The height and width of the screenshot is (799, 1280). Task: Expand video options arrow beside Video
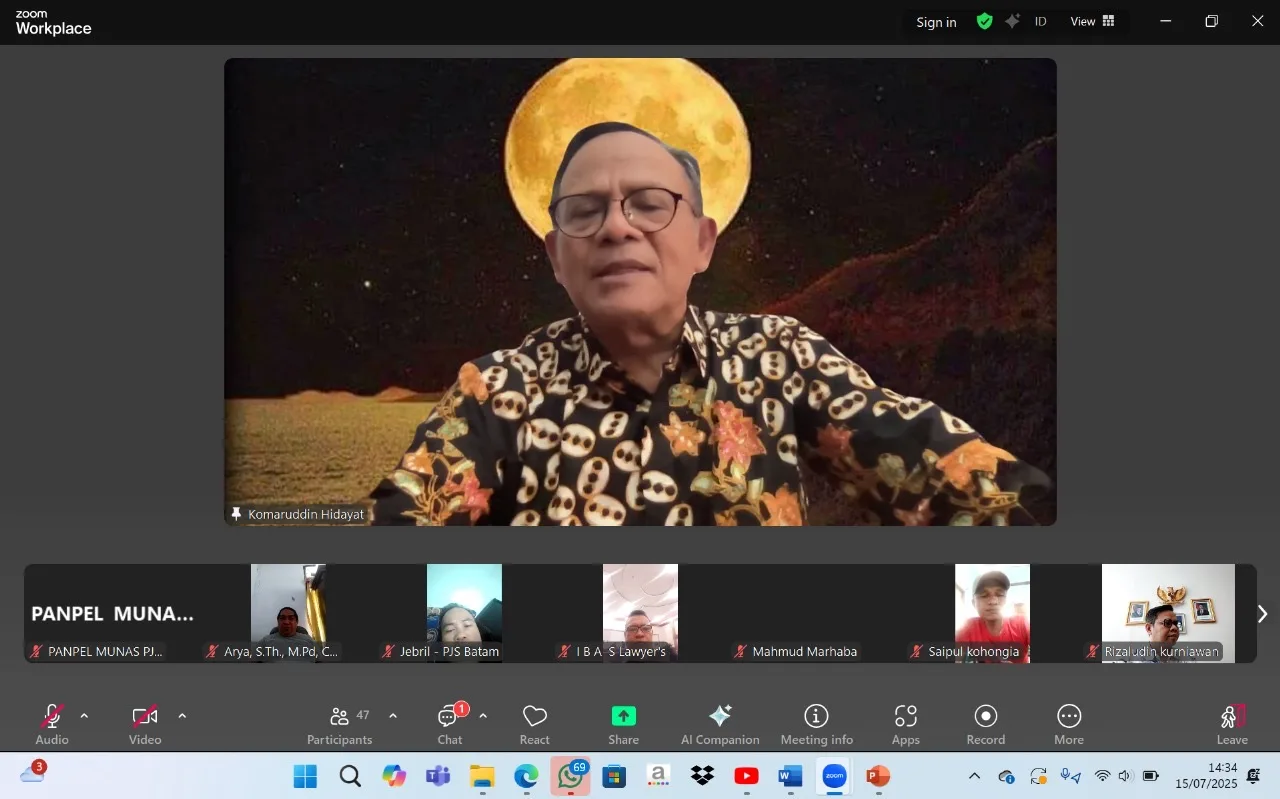pos(182,716)
